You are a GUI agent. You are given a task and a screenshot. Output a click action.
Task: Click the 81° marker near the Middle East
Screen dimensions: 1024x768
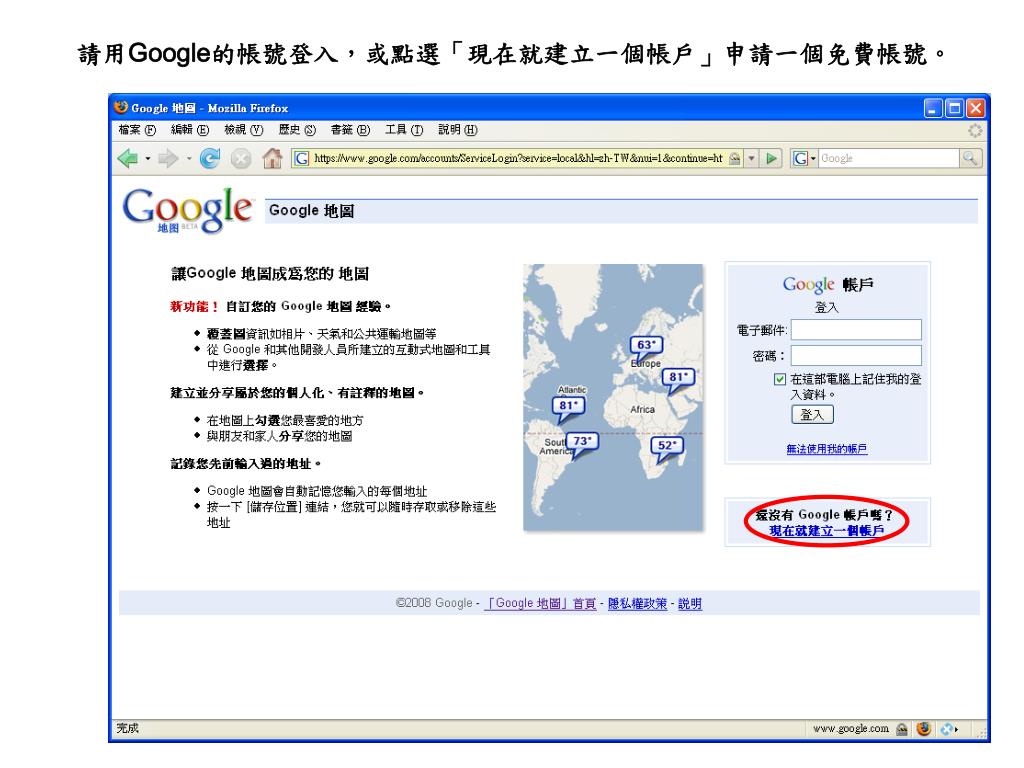tap(678, 379)
